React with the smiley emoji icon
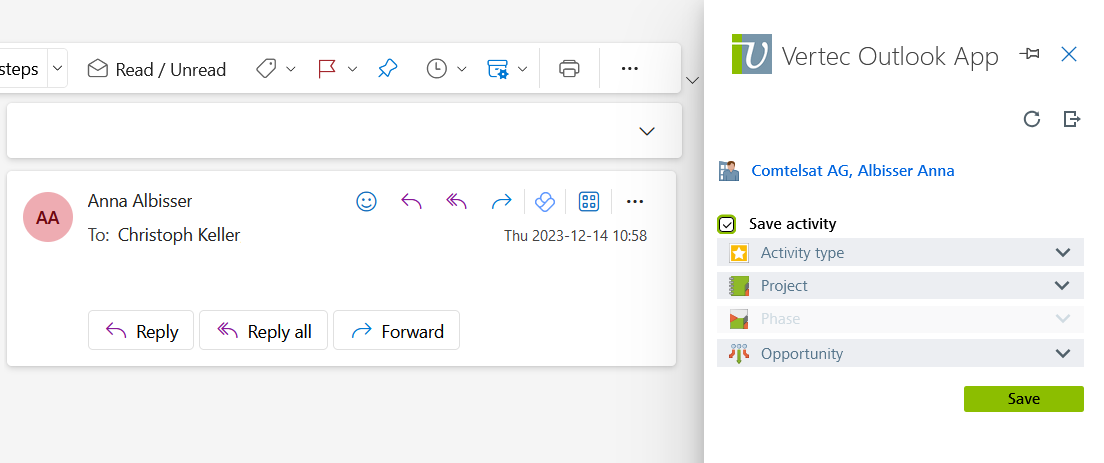Screen dimensions: 1104x463 (x=366, y=202)
